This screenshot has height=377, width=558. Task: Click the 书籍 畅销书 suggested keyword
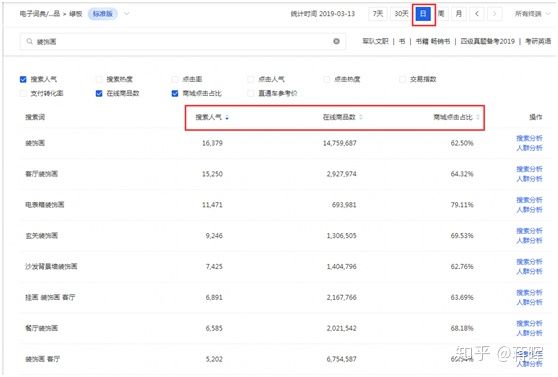point(433,41)
